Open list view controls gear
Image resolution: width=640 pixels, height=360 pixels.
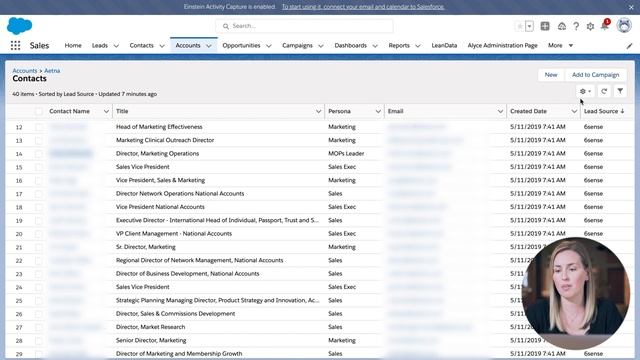click(x=585, y=91)
